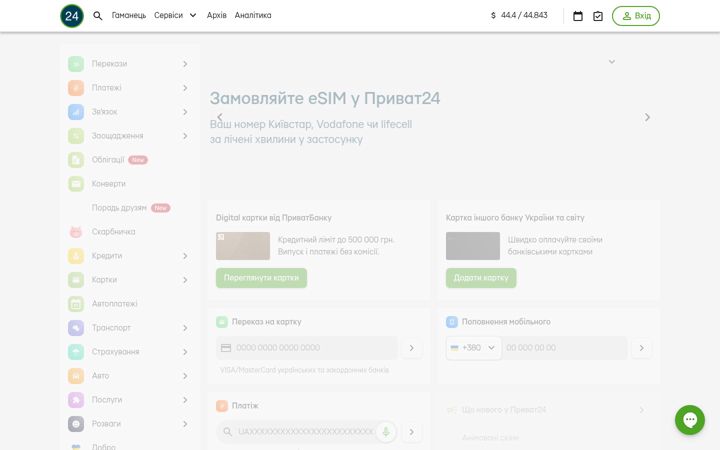
Task: Click the Поповнення мобільного widget icon
Action: pos(452,322)
